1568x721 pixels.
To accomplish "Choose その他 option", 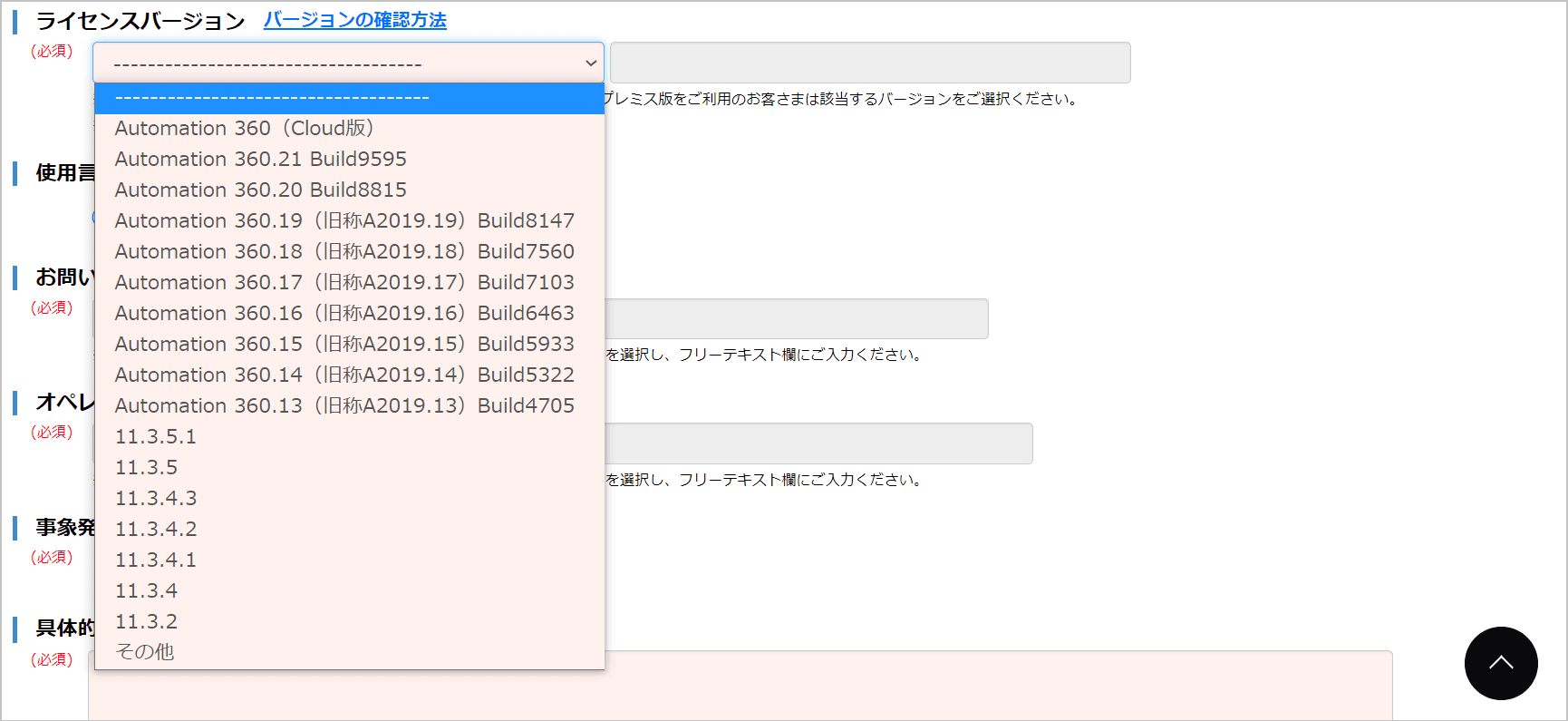I will (x=350, y=652).
